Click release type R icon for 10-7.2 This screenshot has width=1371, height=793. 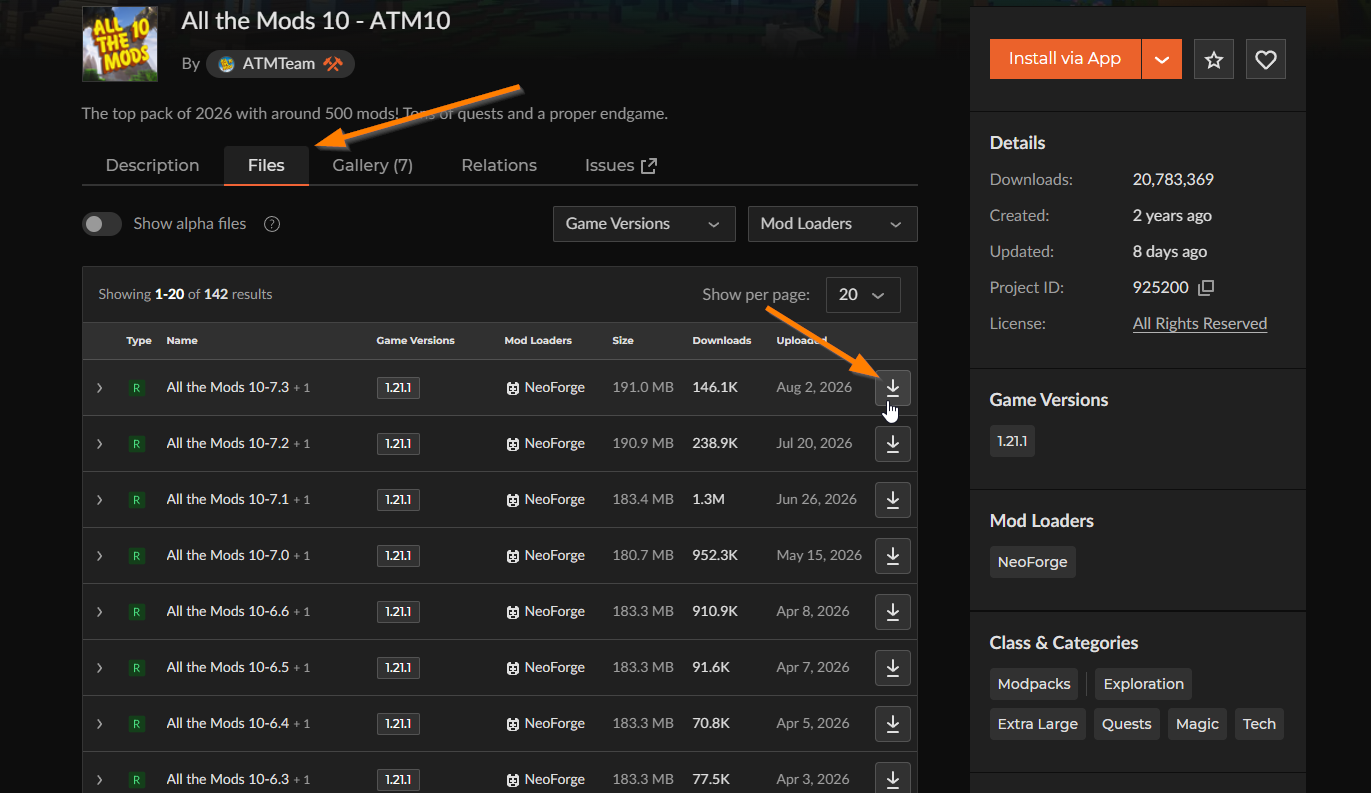(x=137, y=444)
